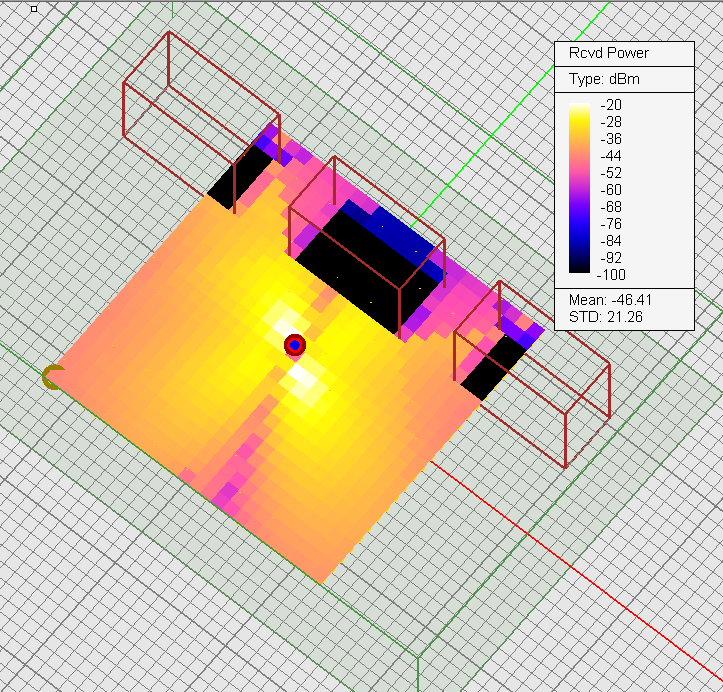Select the red and blue transmitter marker
723x692 pixels.
point(294,345)
